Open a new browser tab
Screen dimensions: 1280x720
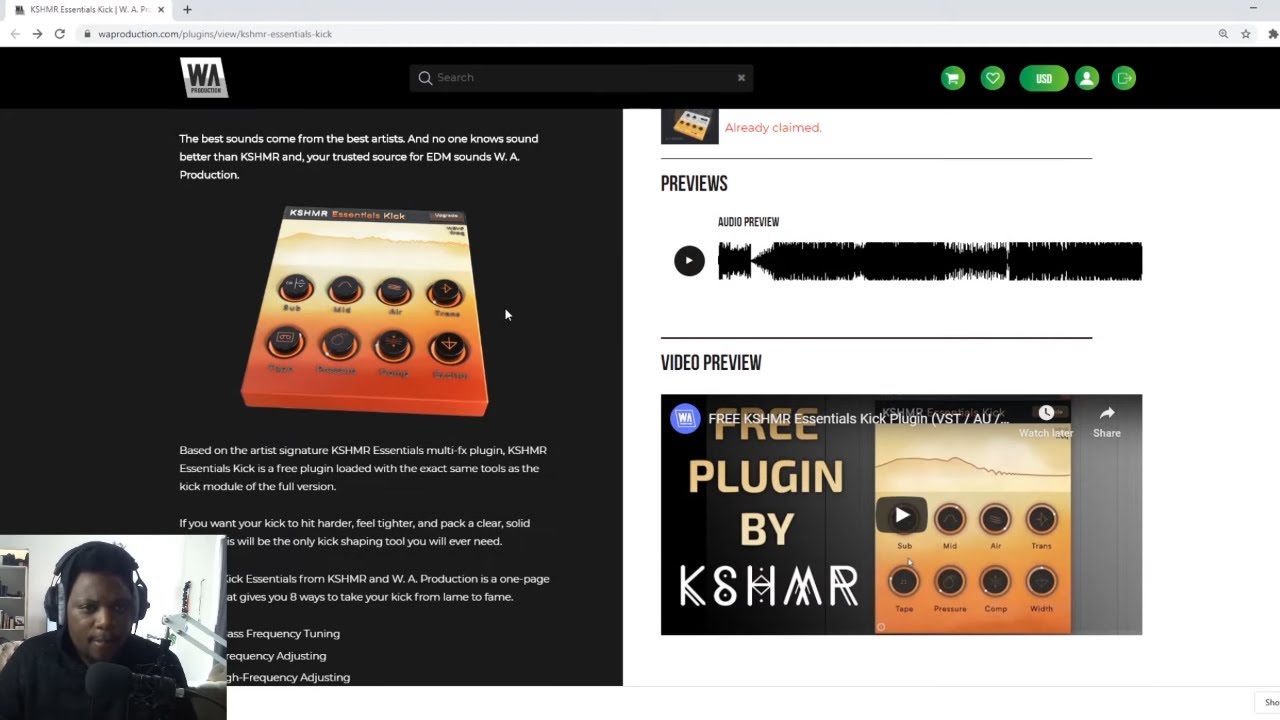[187, 9]
